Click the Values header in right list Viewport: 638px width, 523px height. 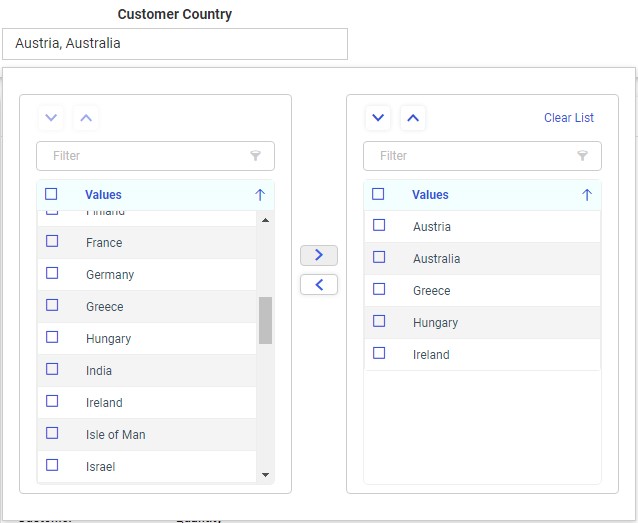[430, 195]
